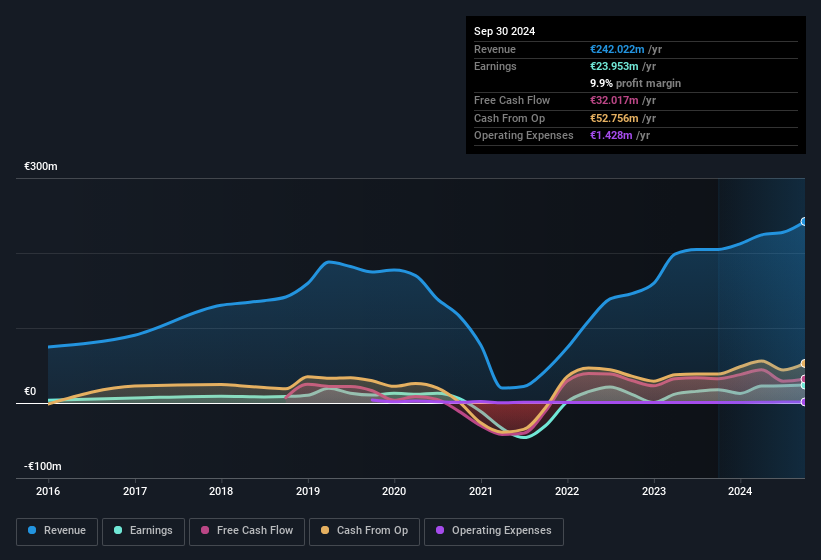Click the 2016 x-axis label
Viewport: 821px width, 560px height.
pyautogui.click(x=48, y=491)
